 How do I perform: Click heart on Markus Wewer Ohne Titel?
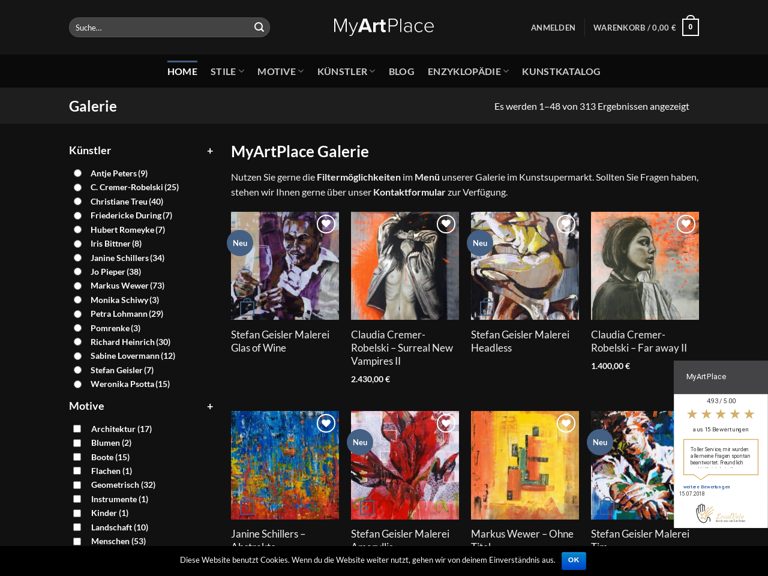point(566,423)
